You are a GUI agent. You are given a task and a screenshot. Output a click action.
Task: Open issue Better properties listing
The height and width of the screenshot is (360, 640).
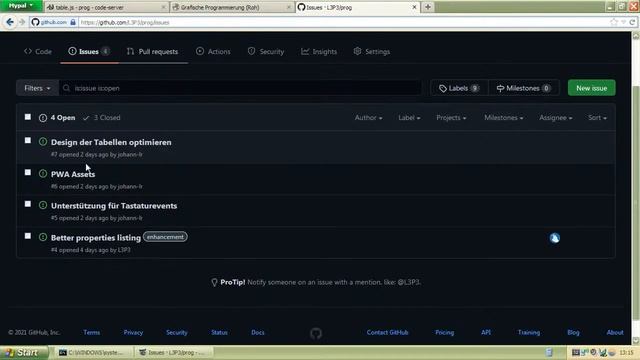point(96,238)
